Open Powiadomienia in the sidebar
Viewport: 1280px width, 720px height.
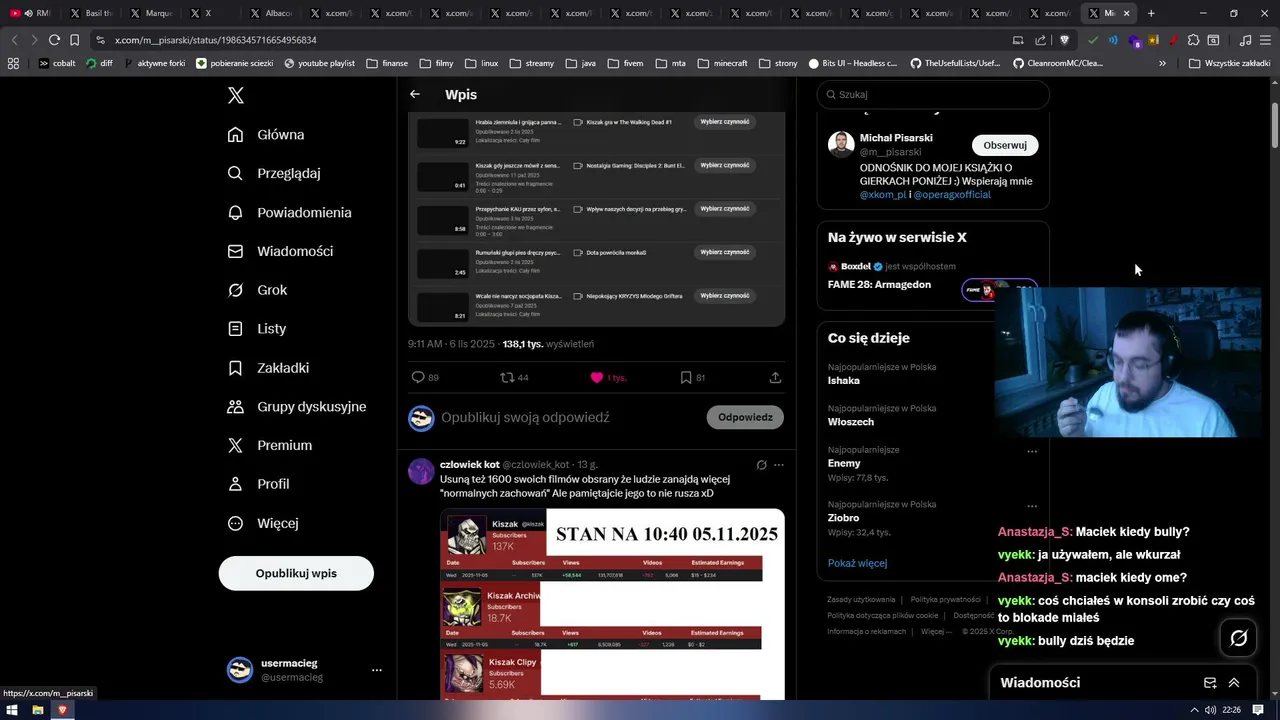coord(290,212)
